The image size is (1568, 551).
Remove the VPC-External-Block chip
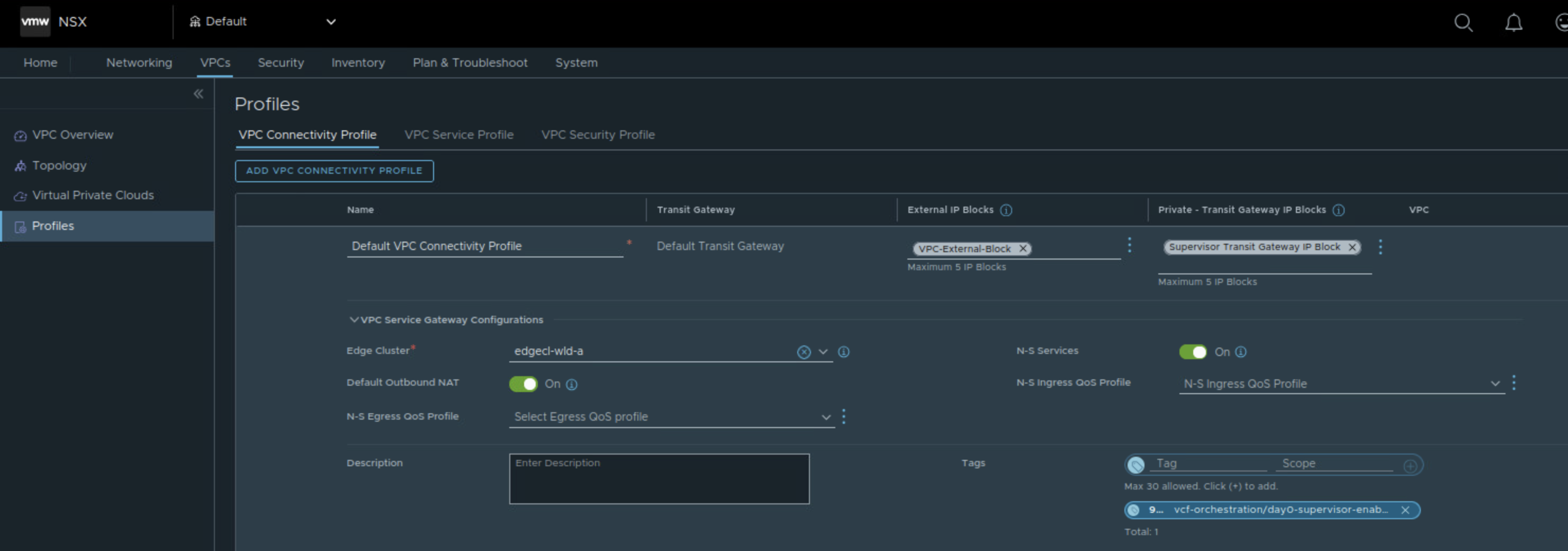point(1023,248)
